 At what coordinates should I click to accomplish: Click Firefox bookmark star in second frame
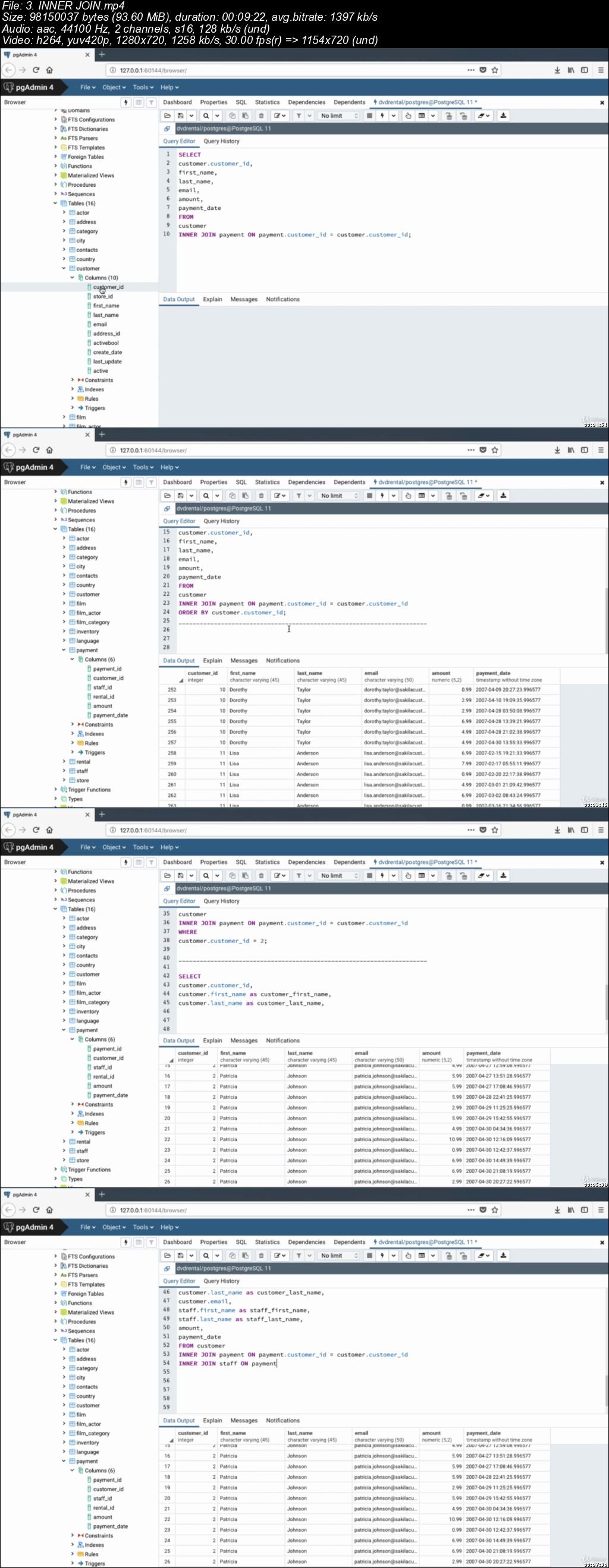pos(494,450)
